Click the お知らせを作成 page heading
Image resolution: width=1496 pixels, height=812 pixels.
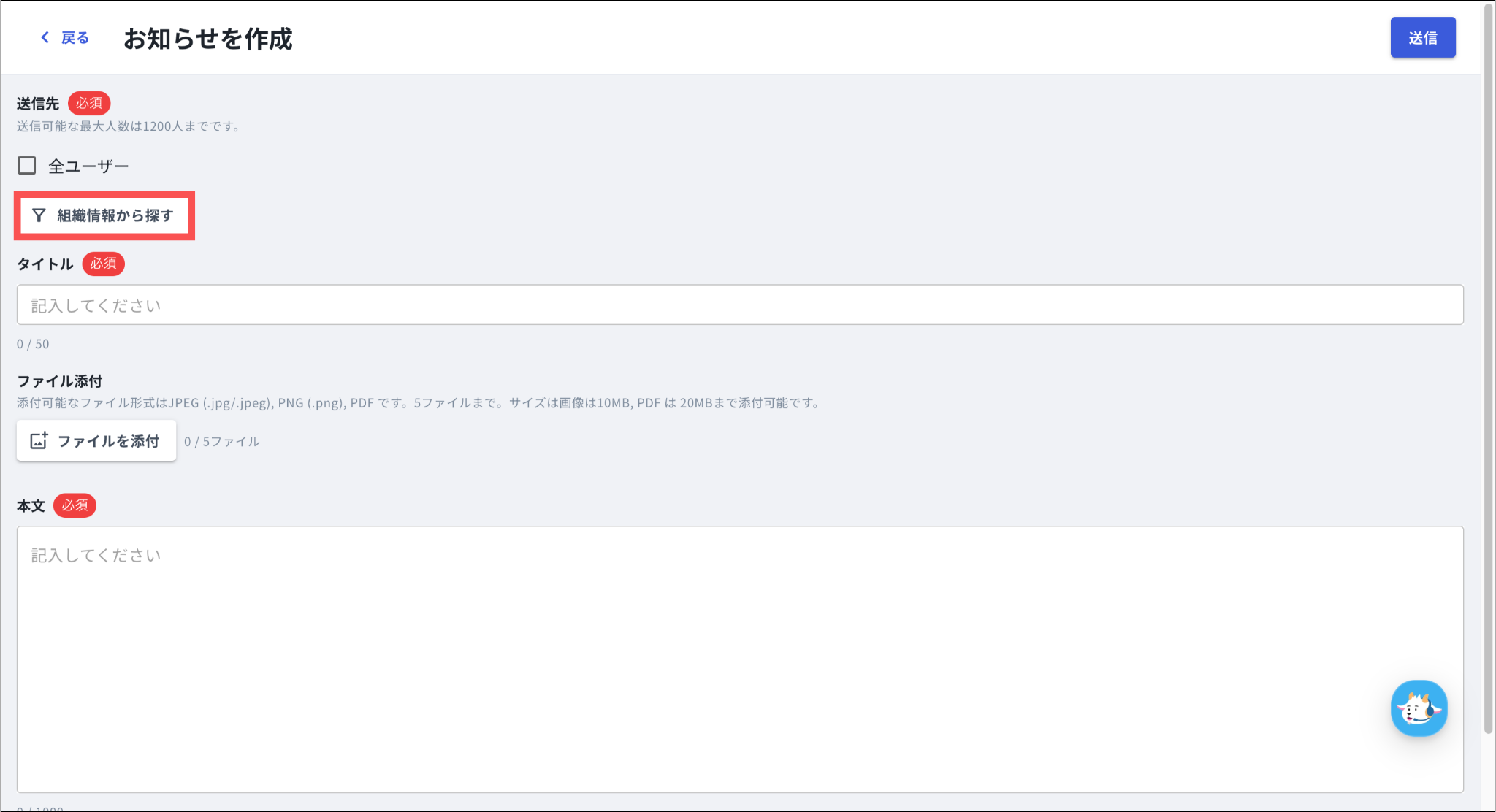[208, 39]
